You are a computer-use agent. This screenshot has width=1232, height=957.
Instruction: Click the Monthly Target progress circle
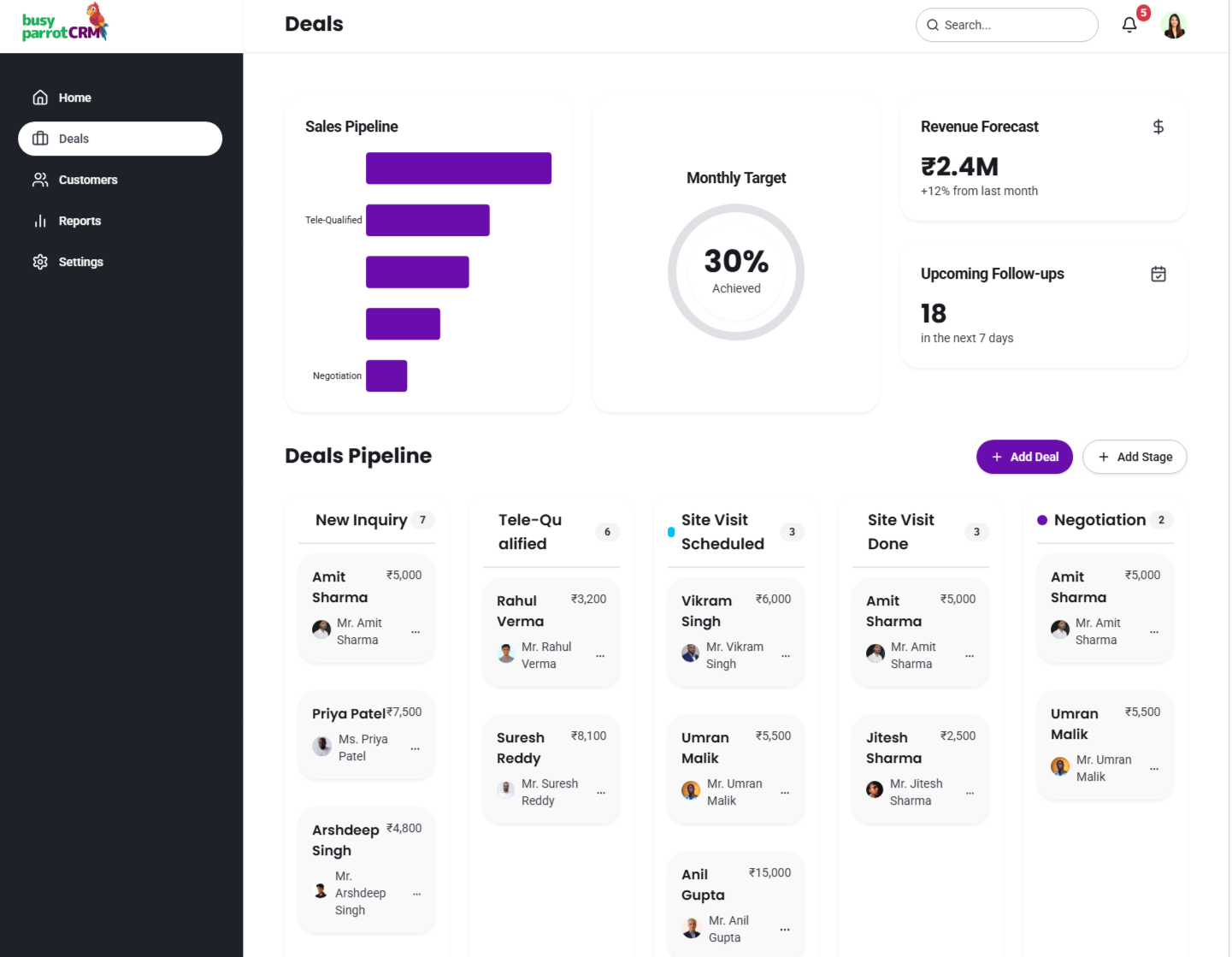coord(735,272)
